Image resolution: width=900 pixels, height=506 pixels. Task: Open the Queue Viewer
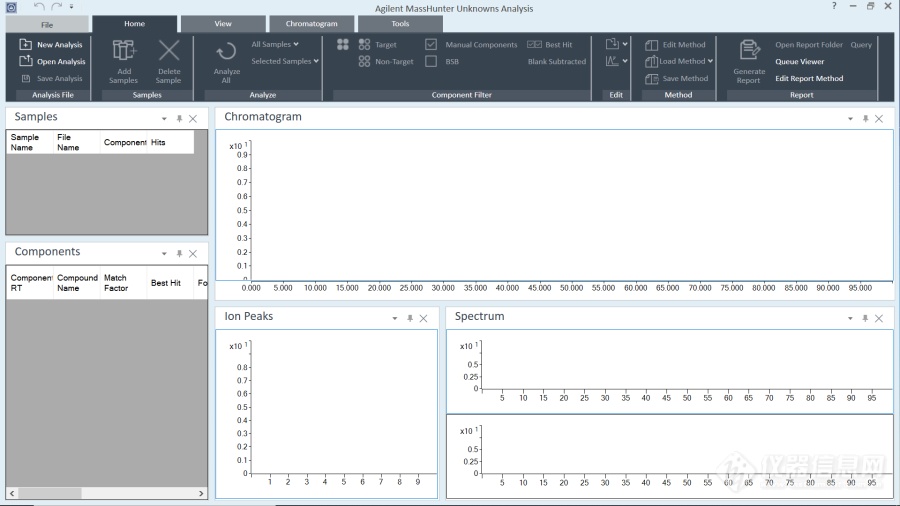[x=800, y=61]
